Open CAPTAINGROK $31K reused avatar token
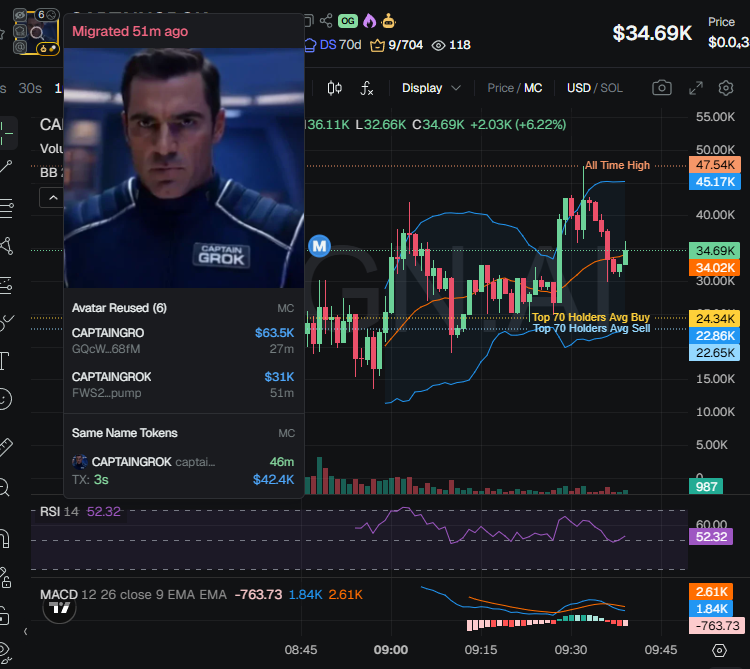This screenshot has height=669, width=750. click(183, 384)
